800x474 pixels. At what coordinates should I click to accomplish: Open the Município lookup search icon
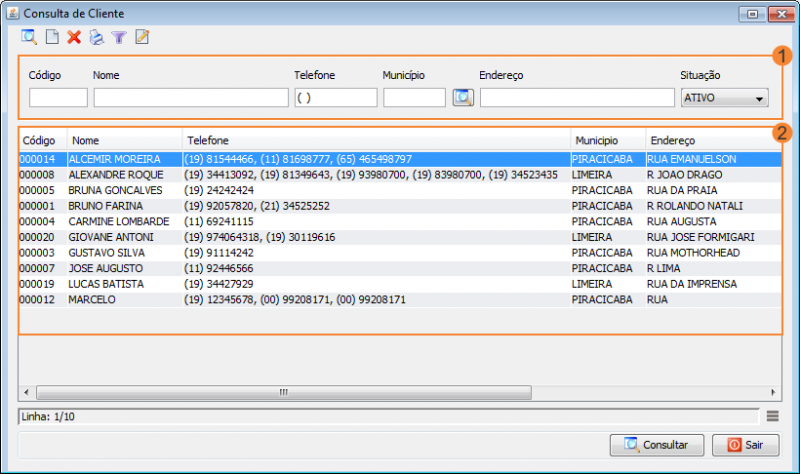pyautogui.click(x=462, y=98)
